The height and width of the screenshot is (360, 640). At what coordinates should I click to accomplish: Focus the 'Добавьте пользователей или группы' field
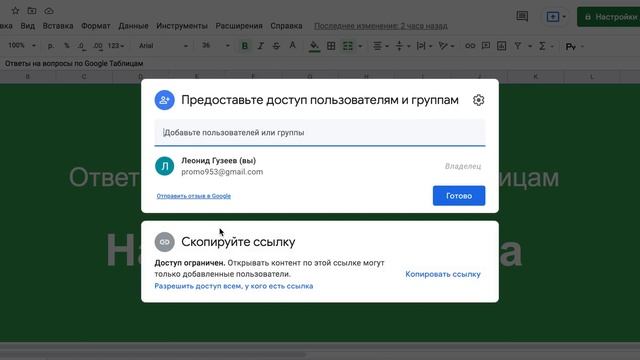pyautogui.click(x=320, y=133)
